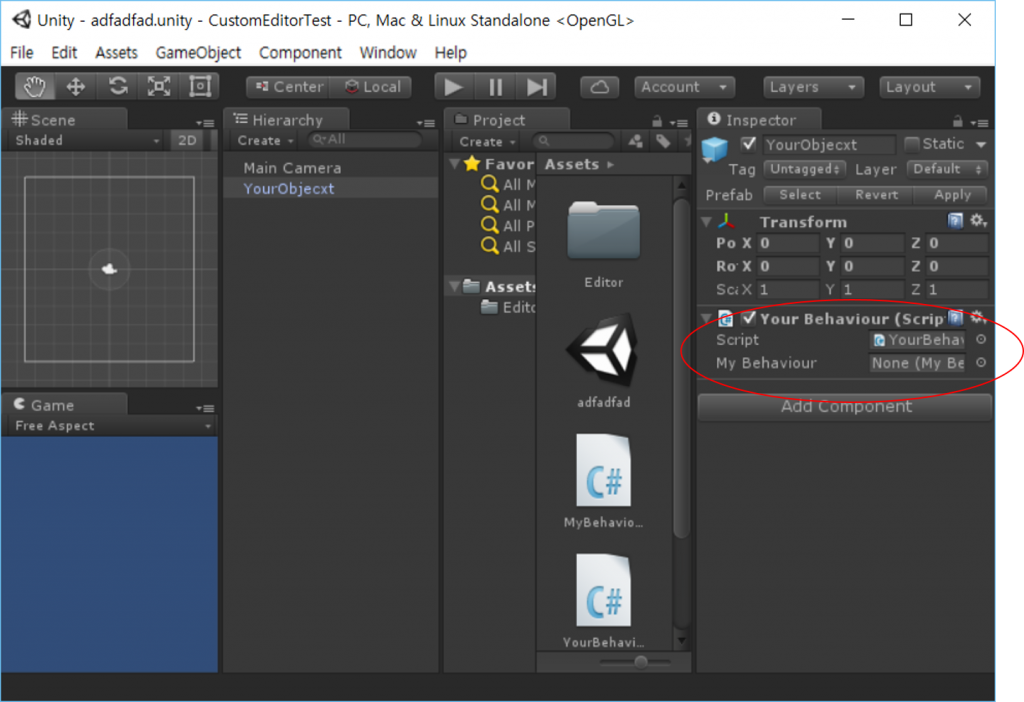Open the Transform component settings gear

(978, 221)
